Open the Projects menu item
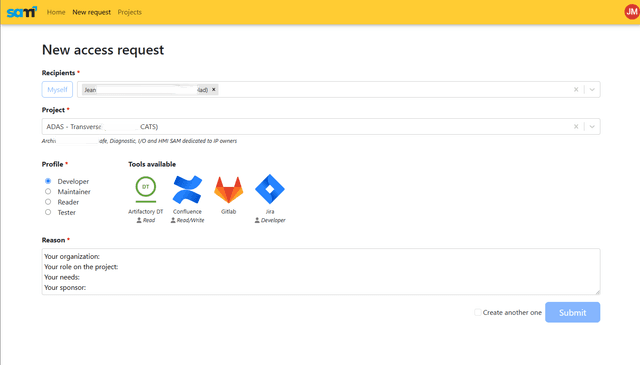 tap(129, 12)
